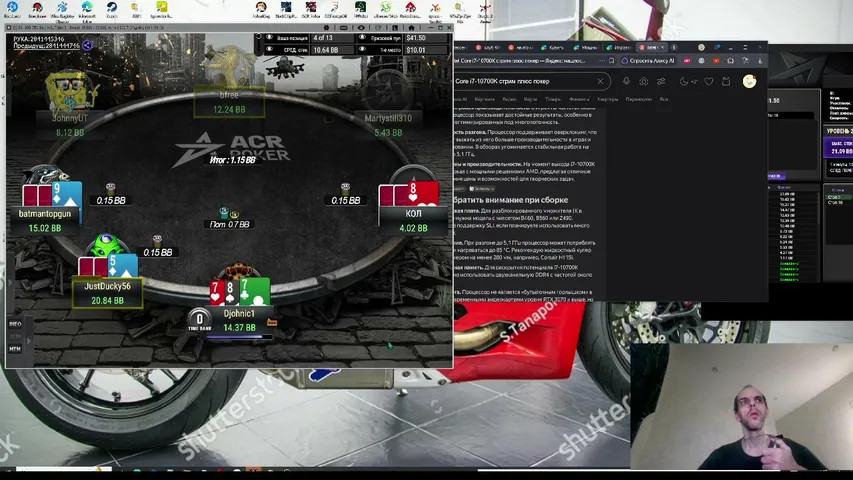Select player Martystill310 seat
The height and width of the screenshot is (480, 853).
click(388, 125)
